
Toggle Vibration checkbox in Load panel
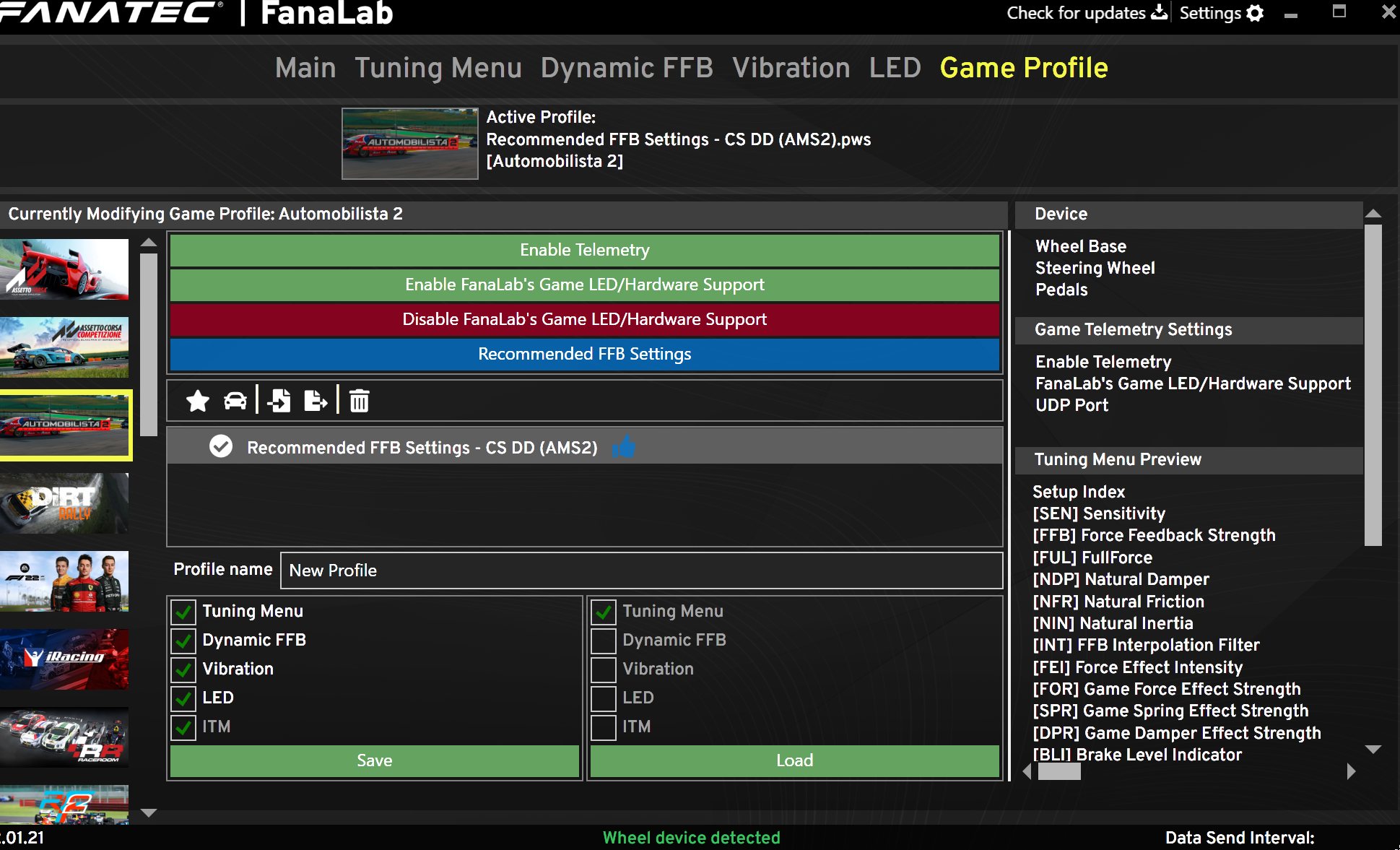tap(604, 669)
